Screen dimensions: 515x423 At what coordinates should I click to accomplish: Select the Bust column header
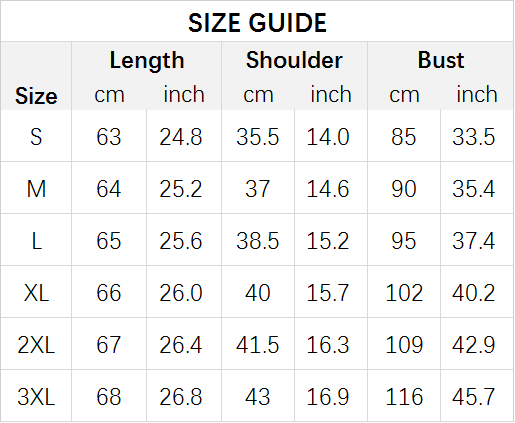[x=441, y=60]
